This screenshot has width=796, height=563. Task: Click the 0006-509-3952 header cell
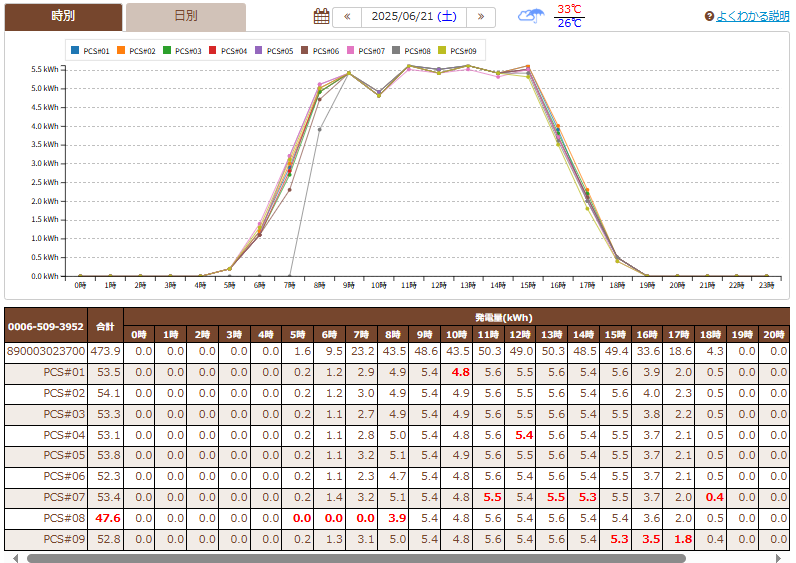pos(46,326)
